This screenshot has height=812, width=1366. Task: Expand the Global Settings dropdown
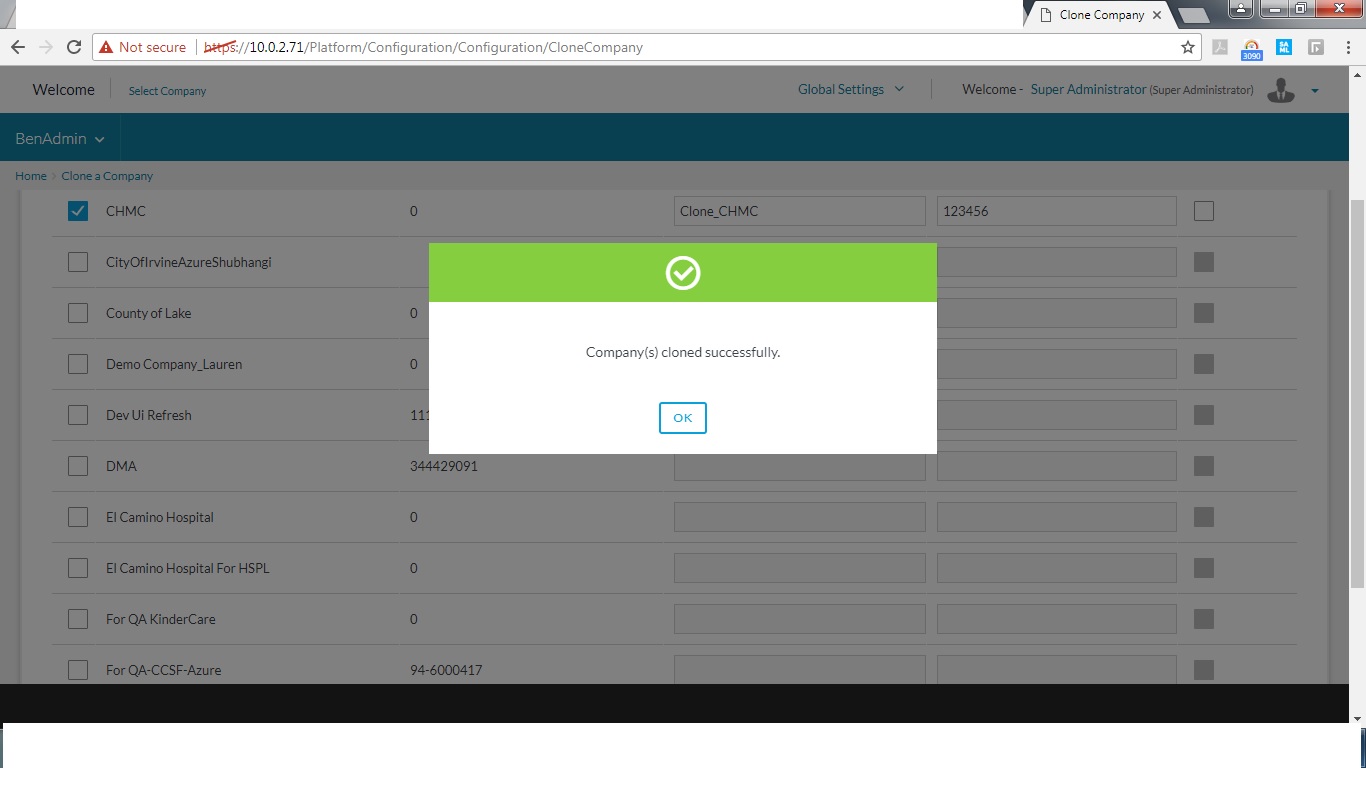[x=850, y=89]
